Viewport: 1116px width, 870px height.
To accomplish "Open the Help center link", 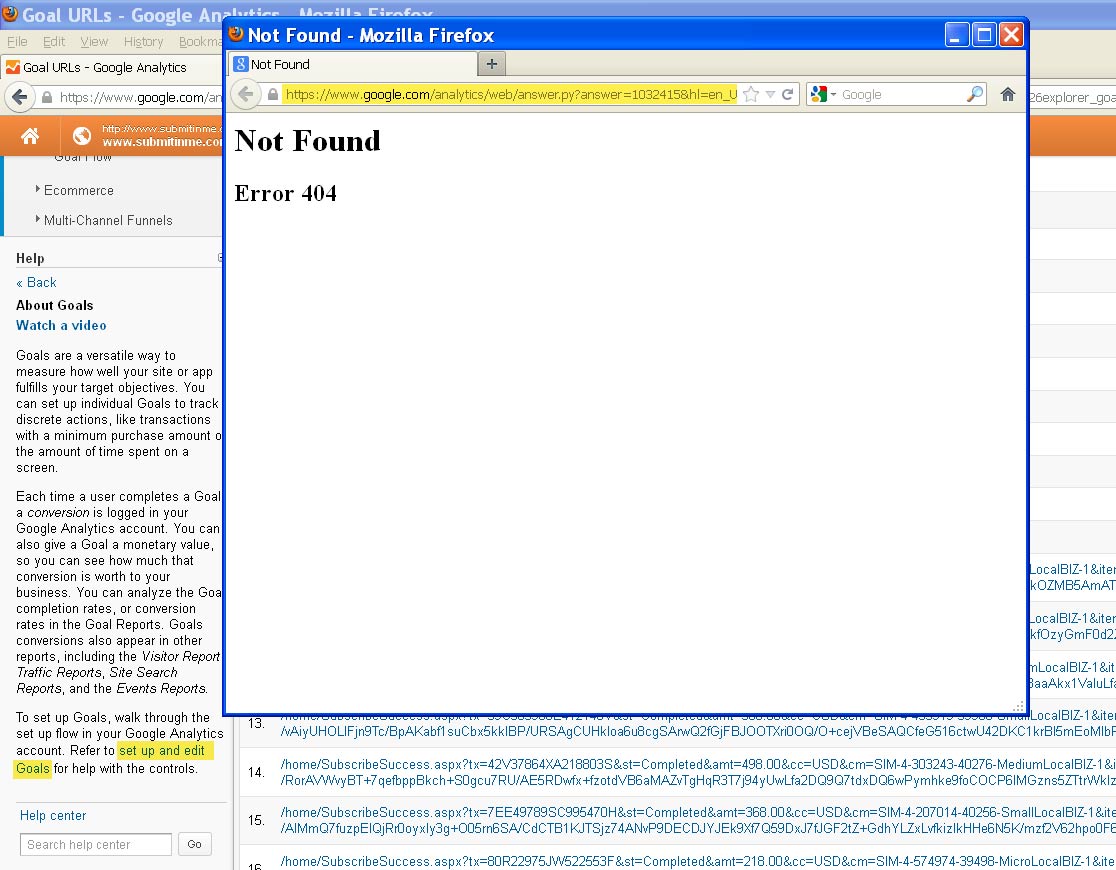I will tap(53, 815).
